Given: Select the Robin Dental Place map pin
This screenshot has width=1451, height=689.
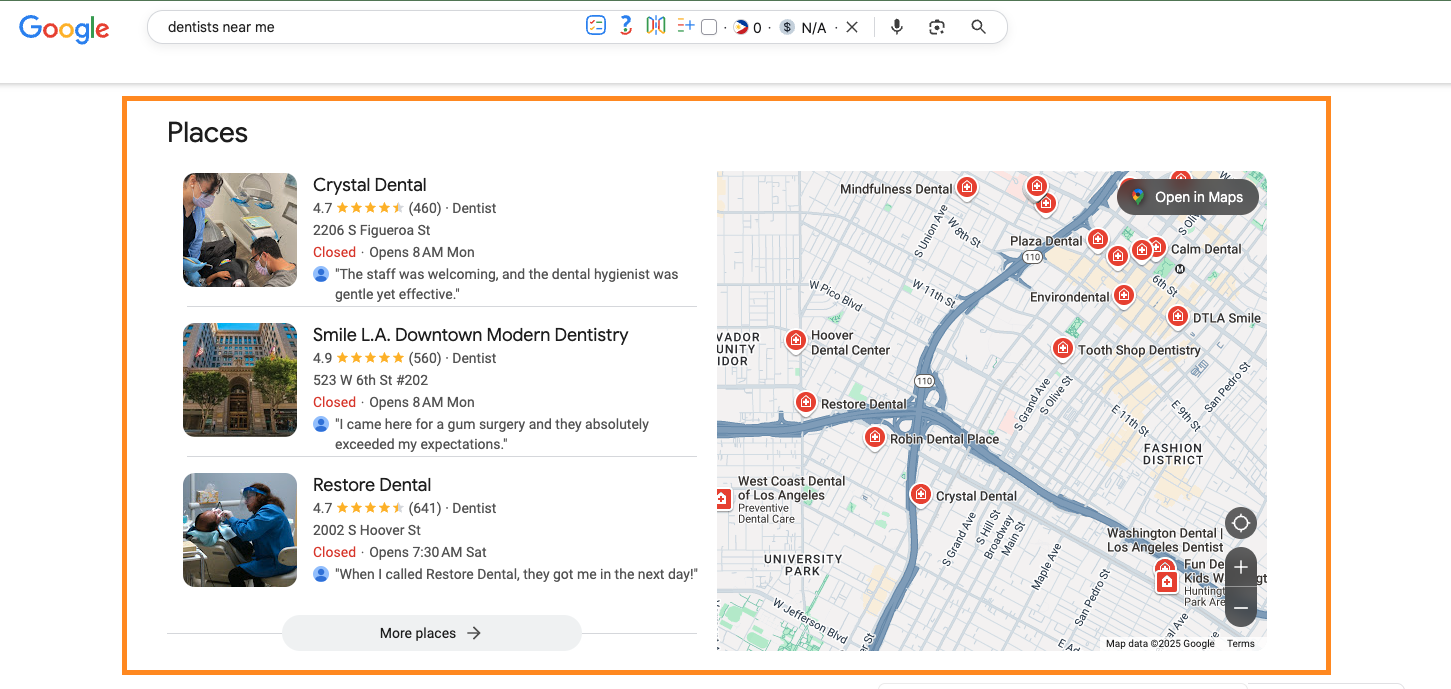Looking at the screenshot, I should (x=875, y=438).
